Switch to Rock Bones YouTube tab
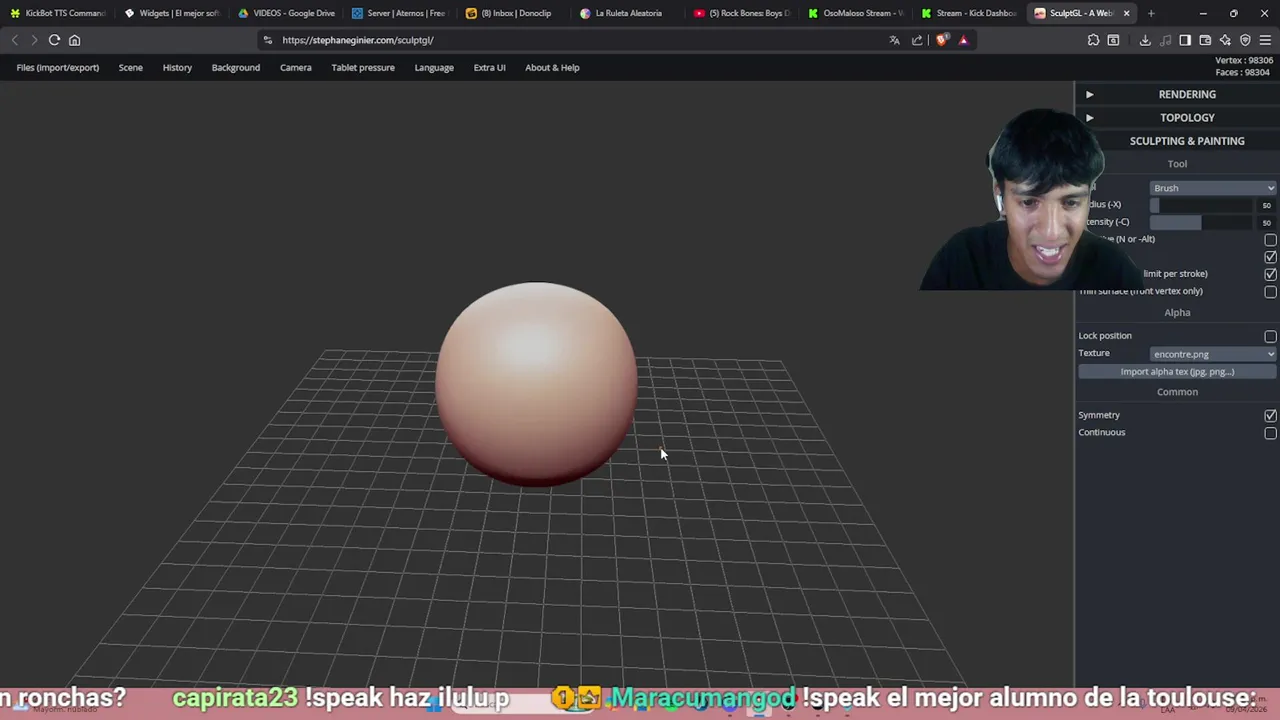The width and height of the screenshot is (1280, 720). 742,13
